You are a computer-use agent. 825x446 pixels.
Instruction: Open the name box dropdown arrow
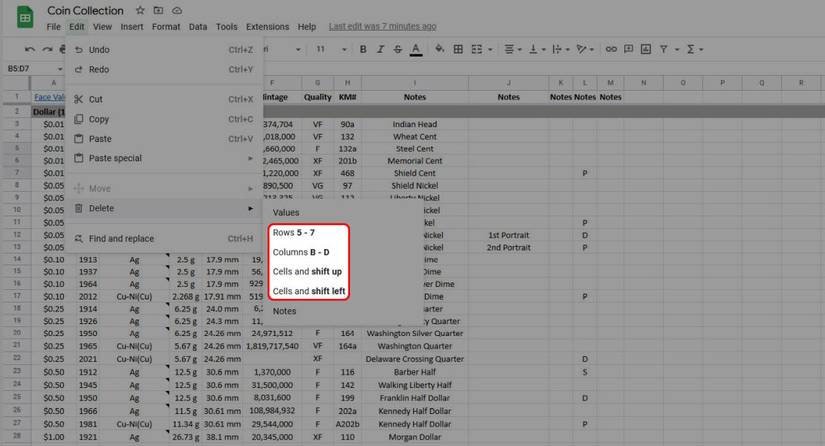point(60,69)
